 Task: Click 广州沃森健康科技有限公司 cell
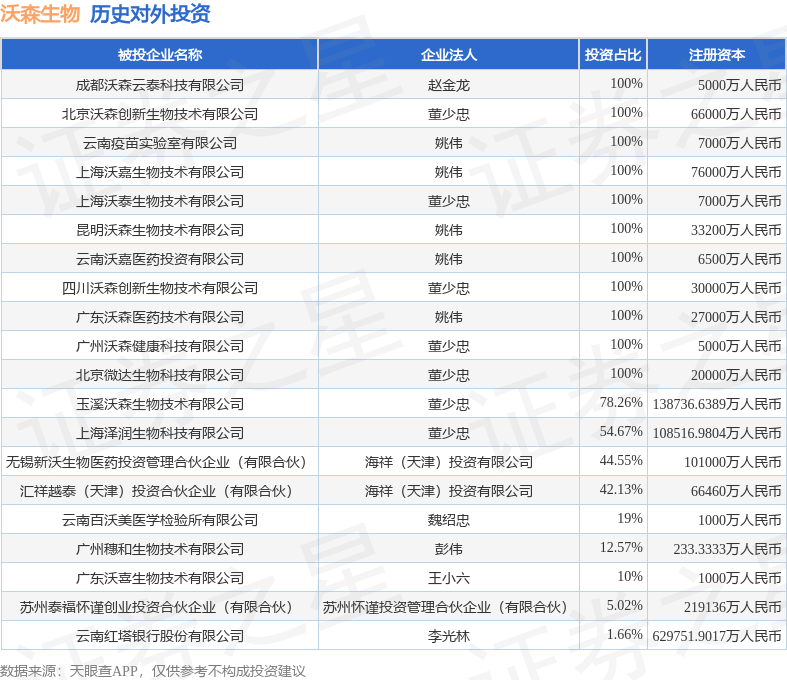(160, 346)
